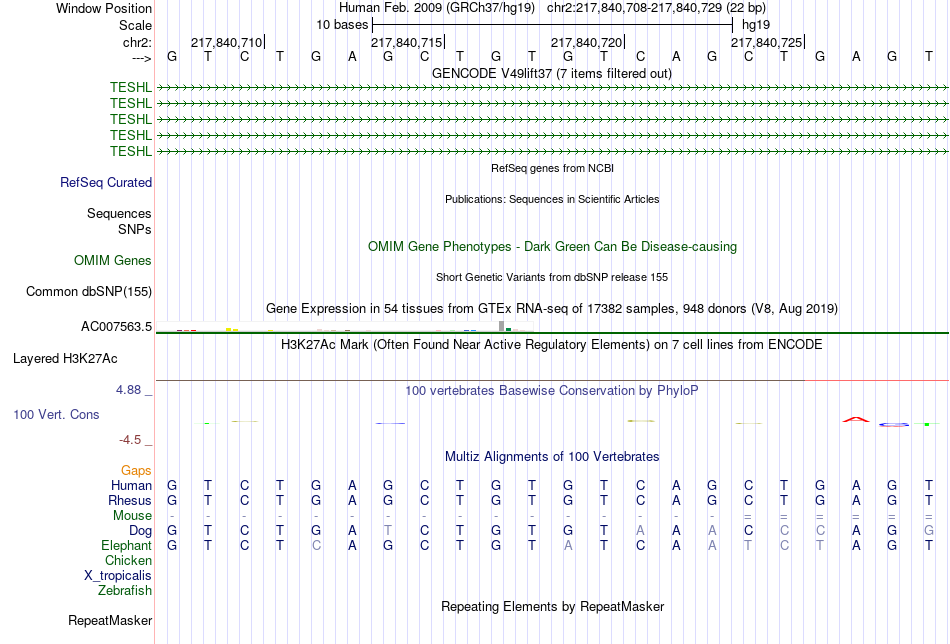
Task: Click GENCODE V49lift37 track title
Action: point(552,73)
